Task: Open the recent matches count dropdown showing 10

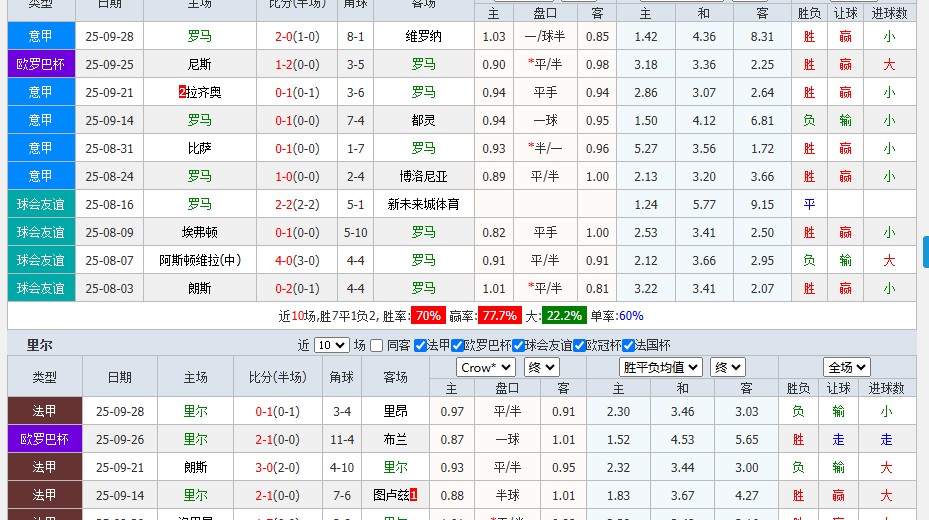Action: pyautogui.click(x=331, y=346)
